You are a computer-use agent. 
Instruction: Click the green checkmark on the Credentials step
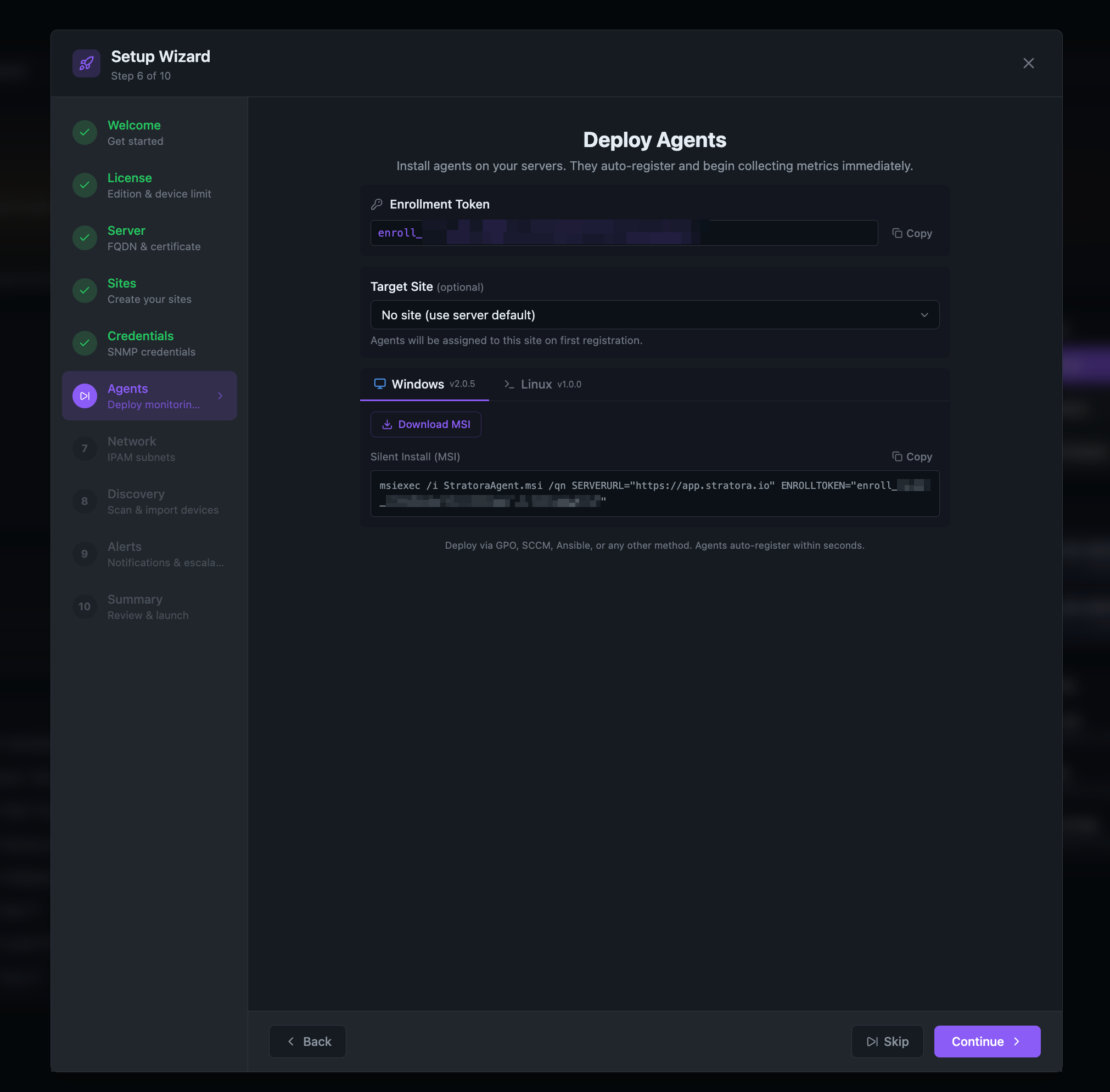coord(85,343)
